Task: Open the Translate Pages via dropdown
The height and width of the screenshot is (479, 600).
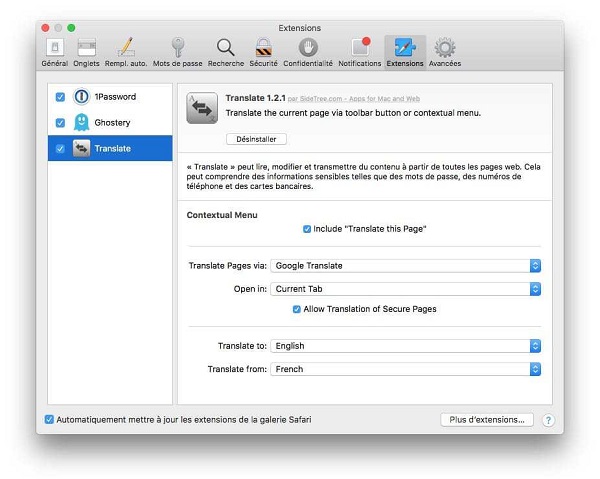Action: 406,266
